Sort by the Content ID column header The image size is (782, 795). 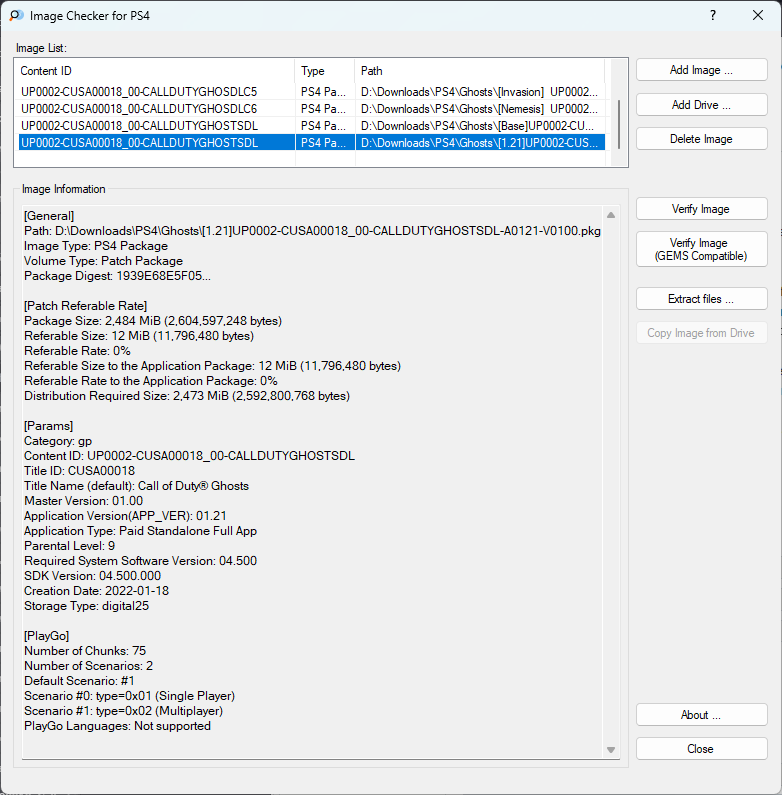[x=155, y=71]
